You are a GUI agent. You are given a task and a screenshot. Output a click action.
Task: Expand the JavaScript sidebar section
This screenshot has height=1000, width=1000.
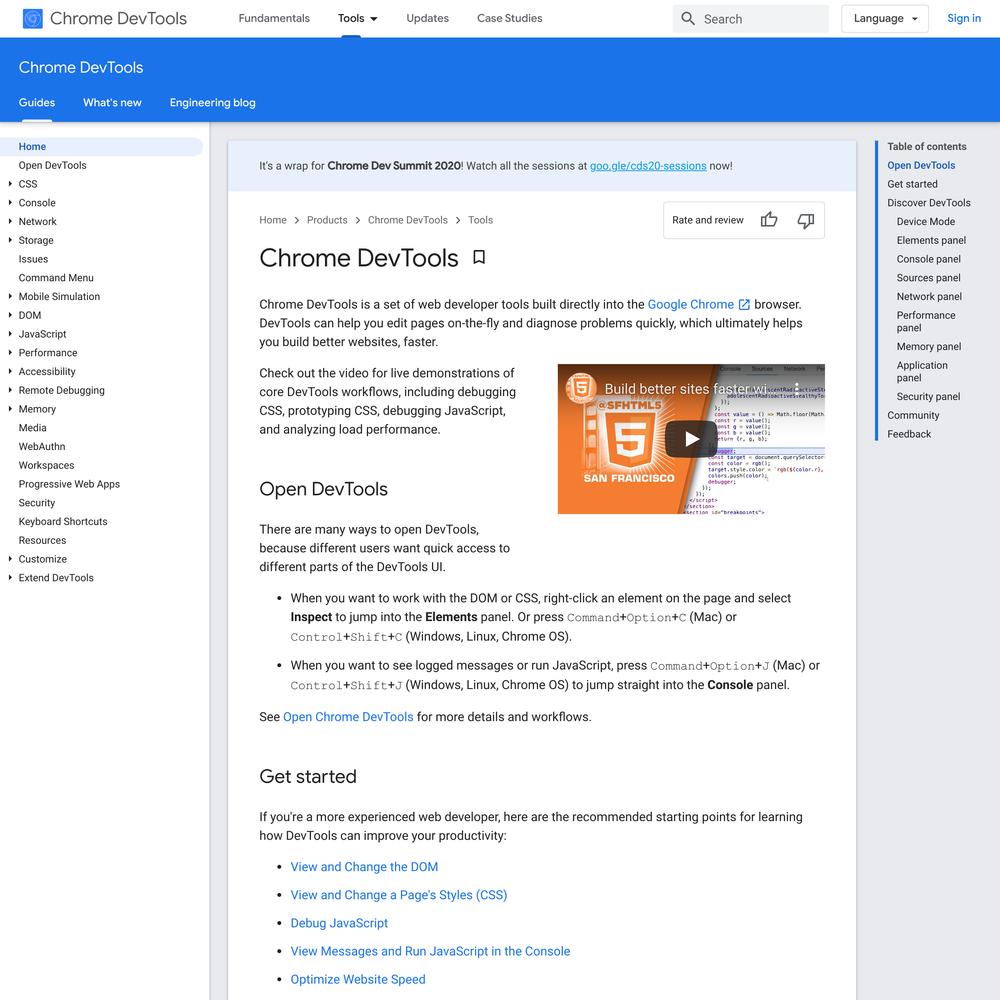tap(10, 334)
